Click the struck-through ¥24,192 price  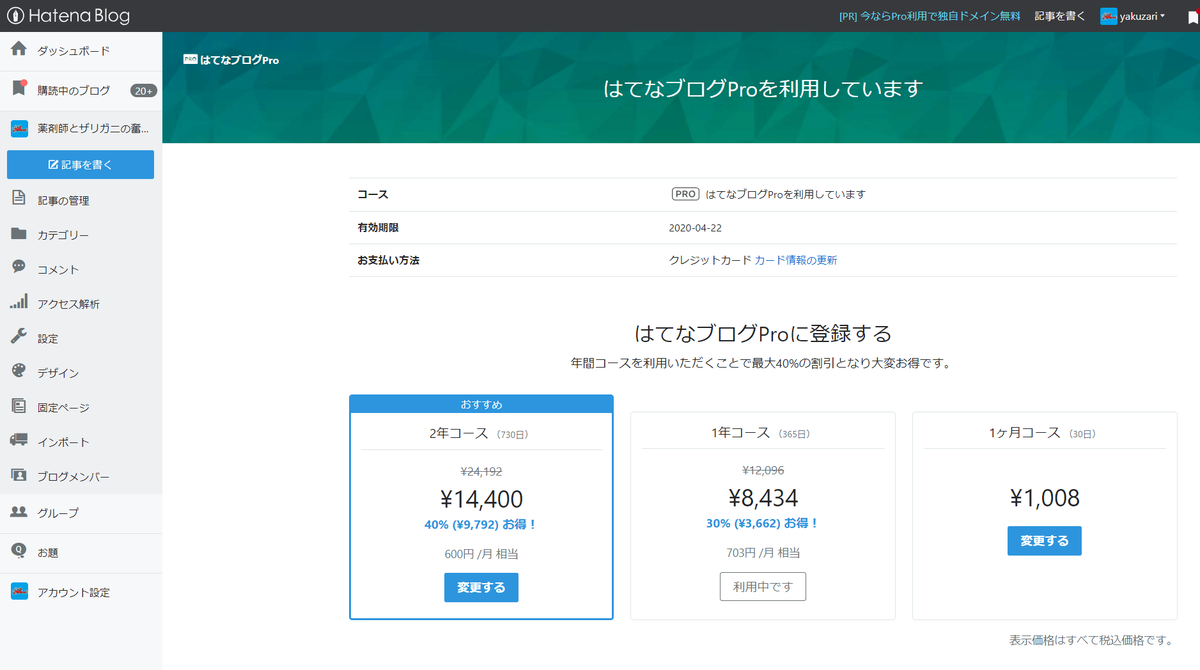tap(481, 470)
